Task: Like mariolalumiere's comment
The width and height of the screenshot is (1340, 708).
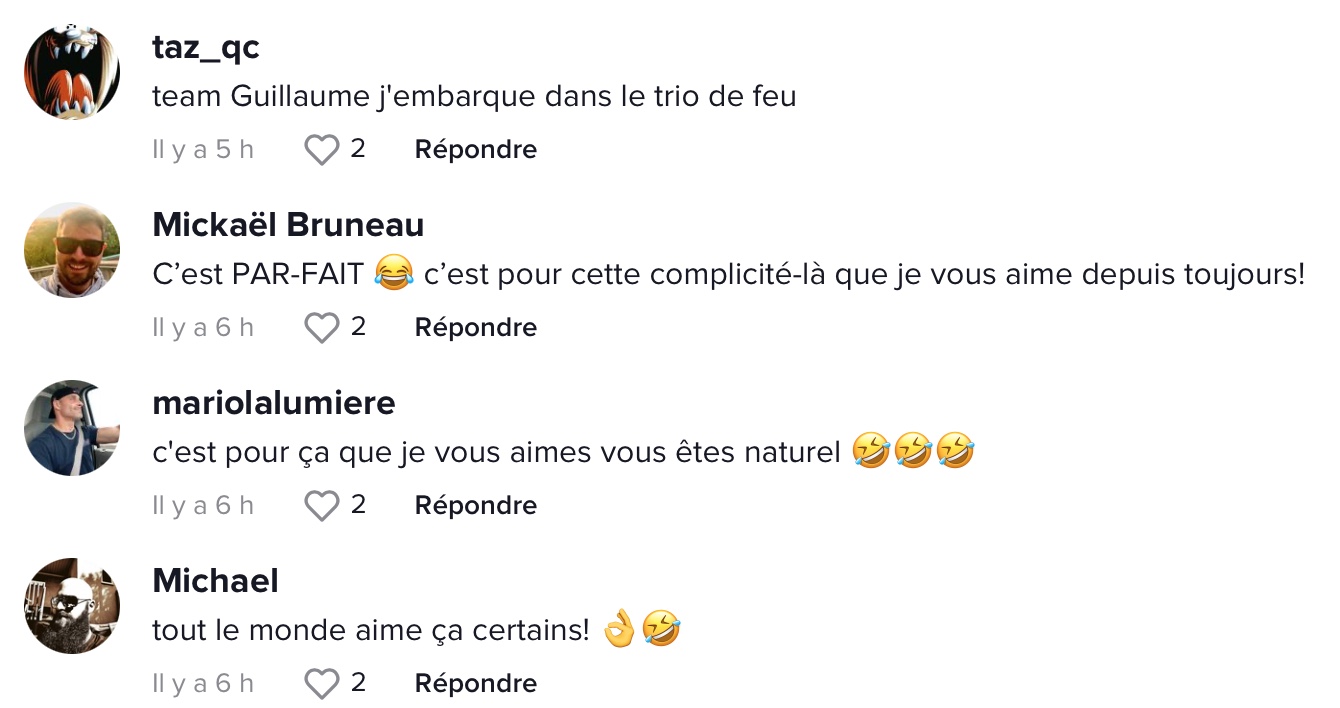Action: 321,506
